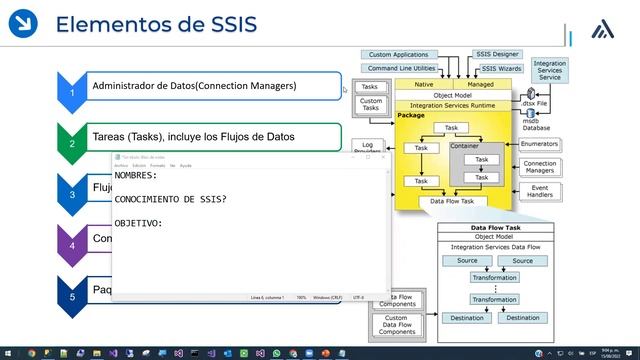Click Custom Applications box in diagram

(399, 55)
